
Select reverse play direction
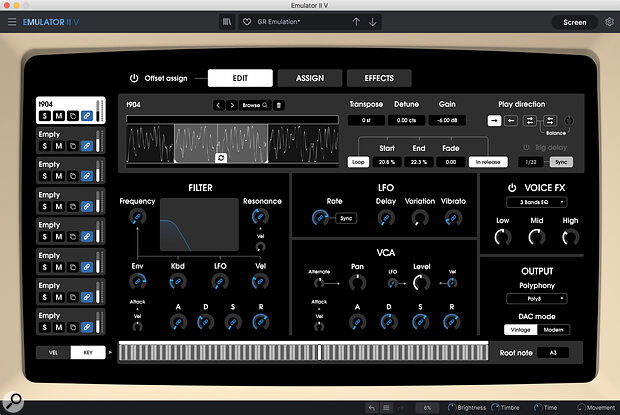511,121
